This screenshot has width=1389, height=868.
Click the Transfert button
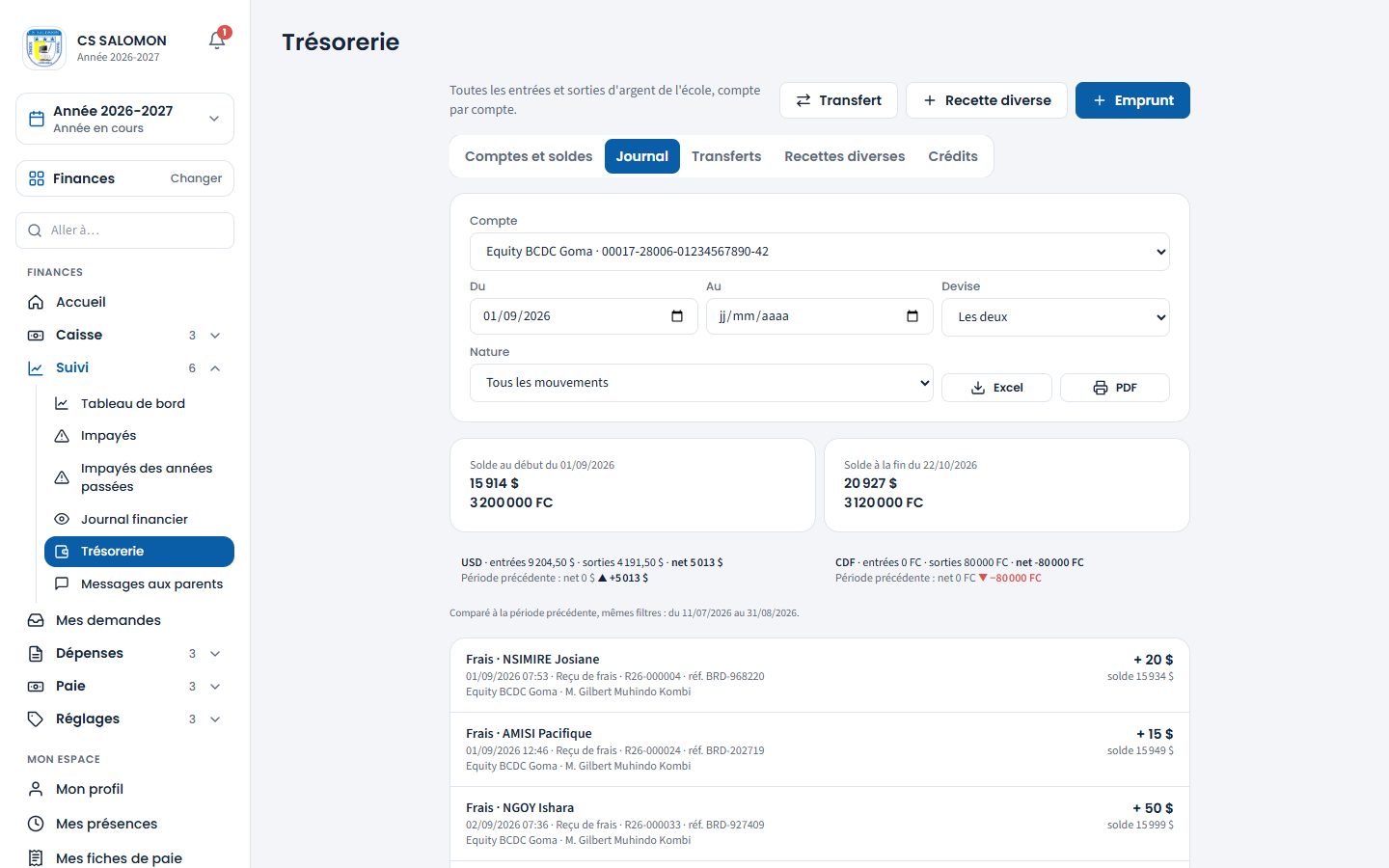tap(838, 100)
